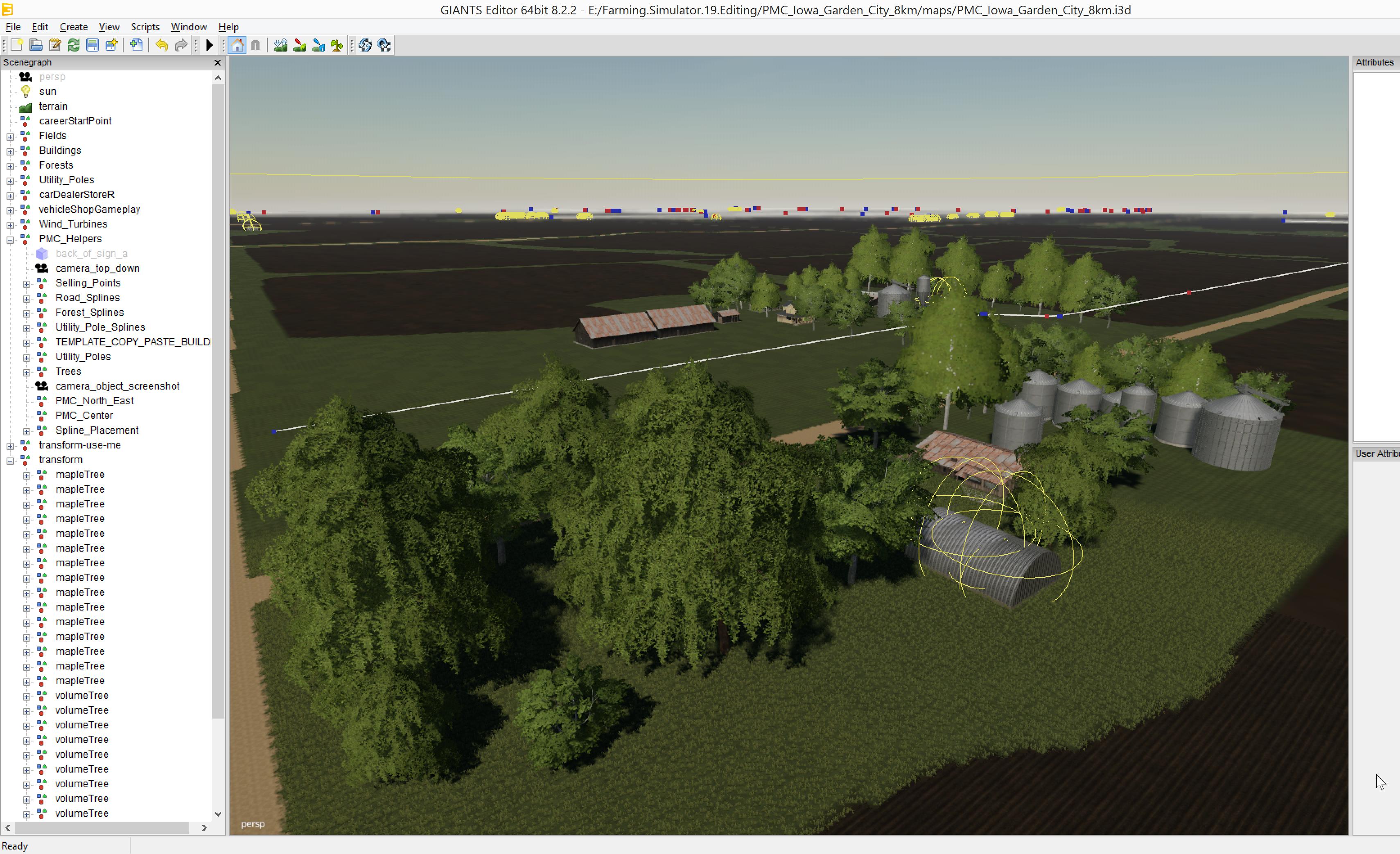This screenshot has width=1400, height=854.
Task: Click the Scenegraph scroll up arrow
Action: (x=218, y=78)
